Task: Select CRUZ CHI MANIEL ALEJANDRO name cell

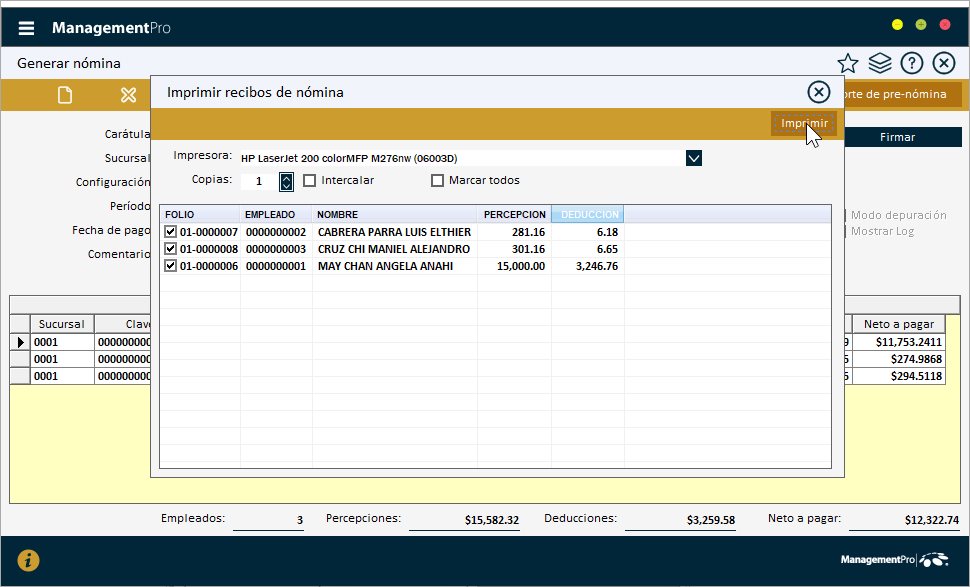Action: [x=393, y=249]
